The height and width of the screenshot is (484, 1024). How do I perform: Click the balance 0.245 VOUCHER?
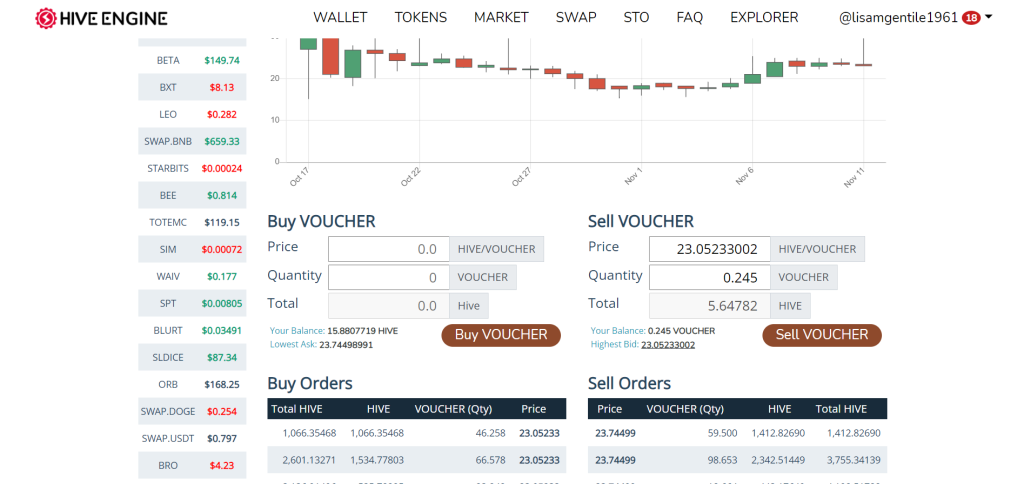tap(682, 331)
